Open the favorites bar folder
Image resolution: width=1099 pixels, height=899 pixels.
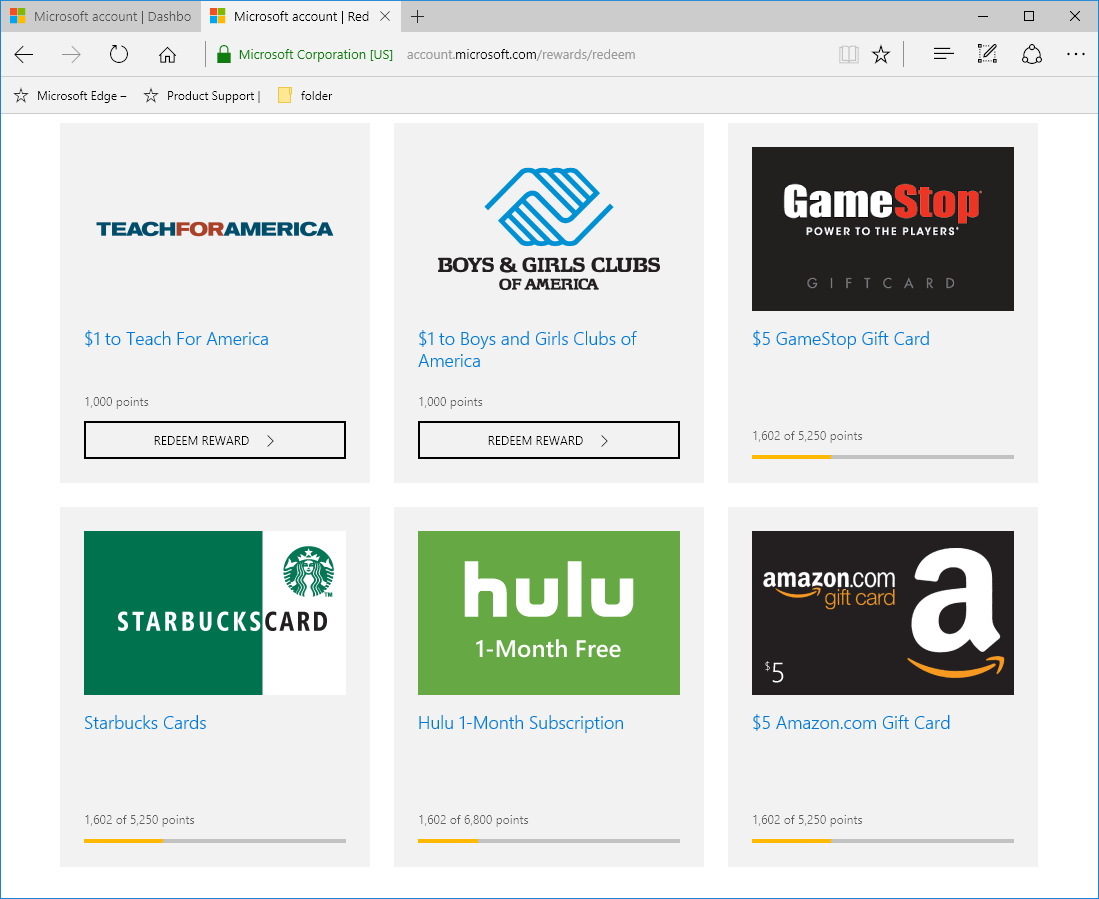pos(305,96)
